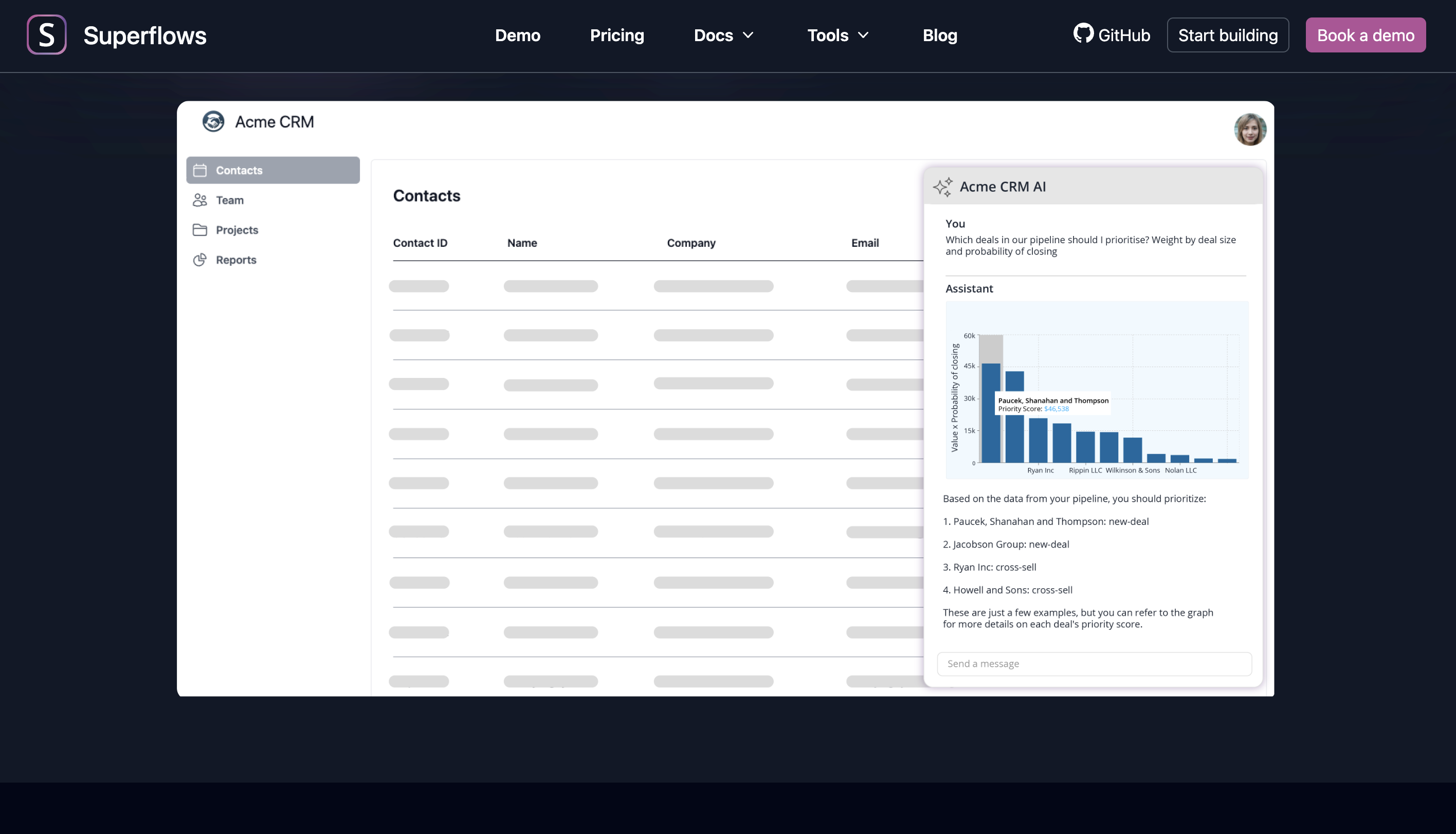Click the Start building button

(1228, 35)
